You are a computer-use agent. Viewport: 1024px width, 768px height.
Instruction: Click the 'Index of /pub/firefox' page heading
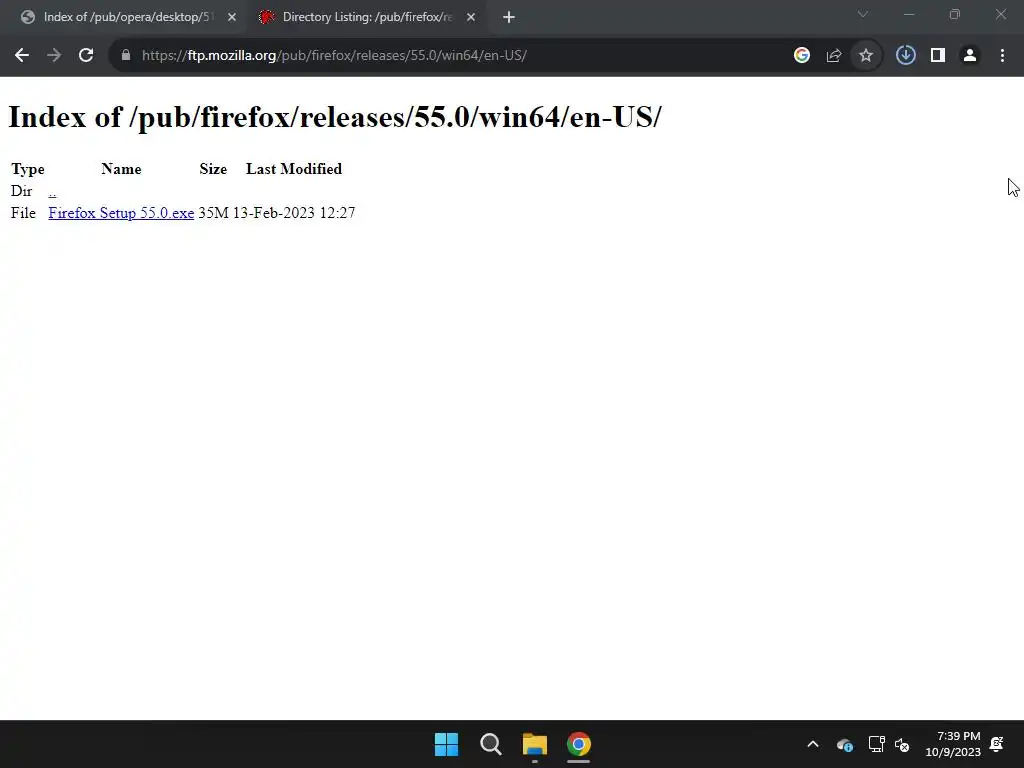tap(334, 118)
